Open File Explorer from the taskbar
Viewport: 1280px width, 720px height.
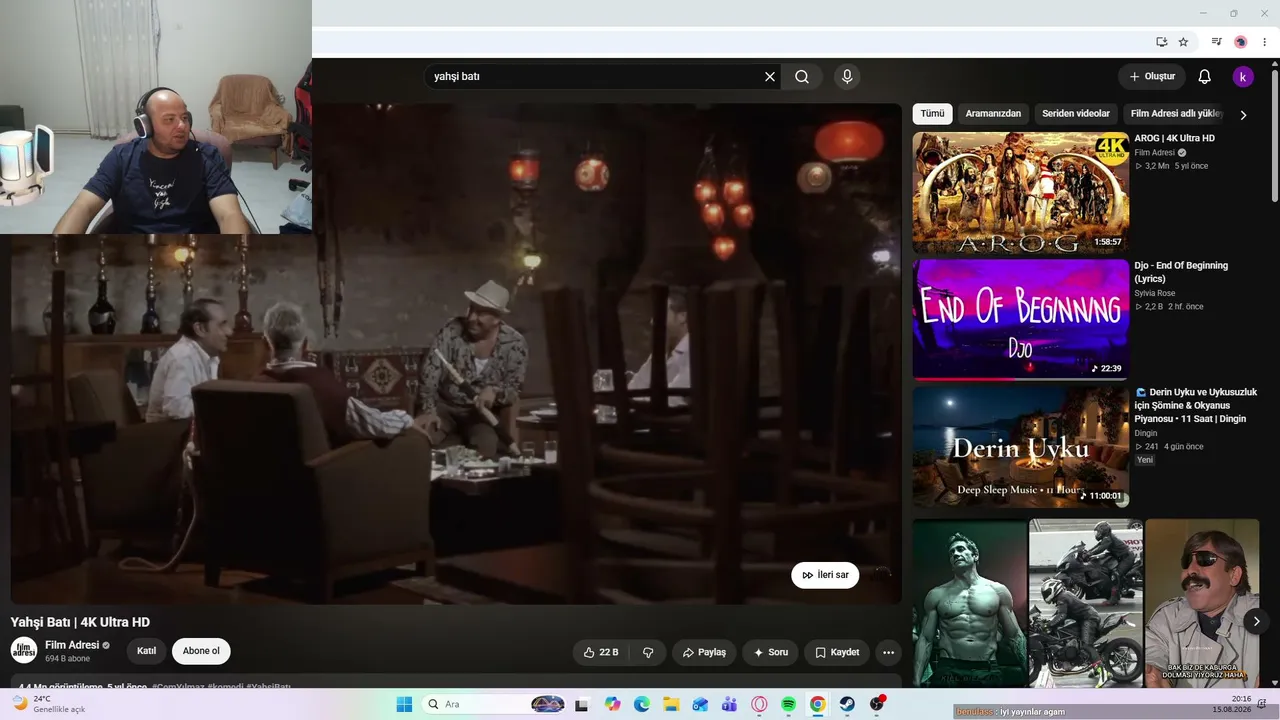pyautogui.click(x=671, y=704)
